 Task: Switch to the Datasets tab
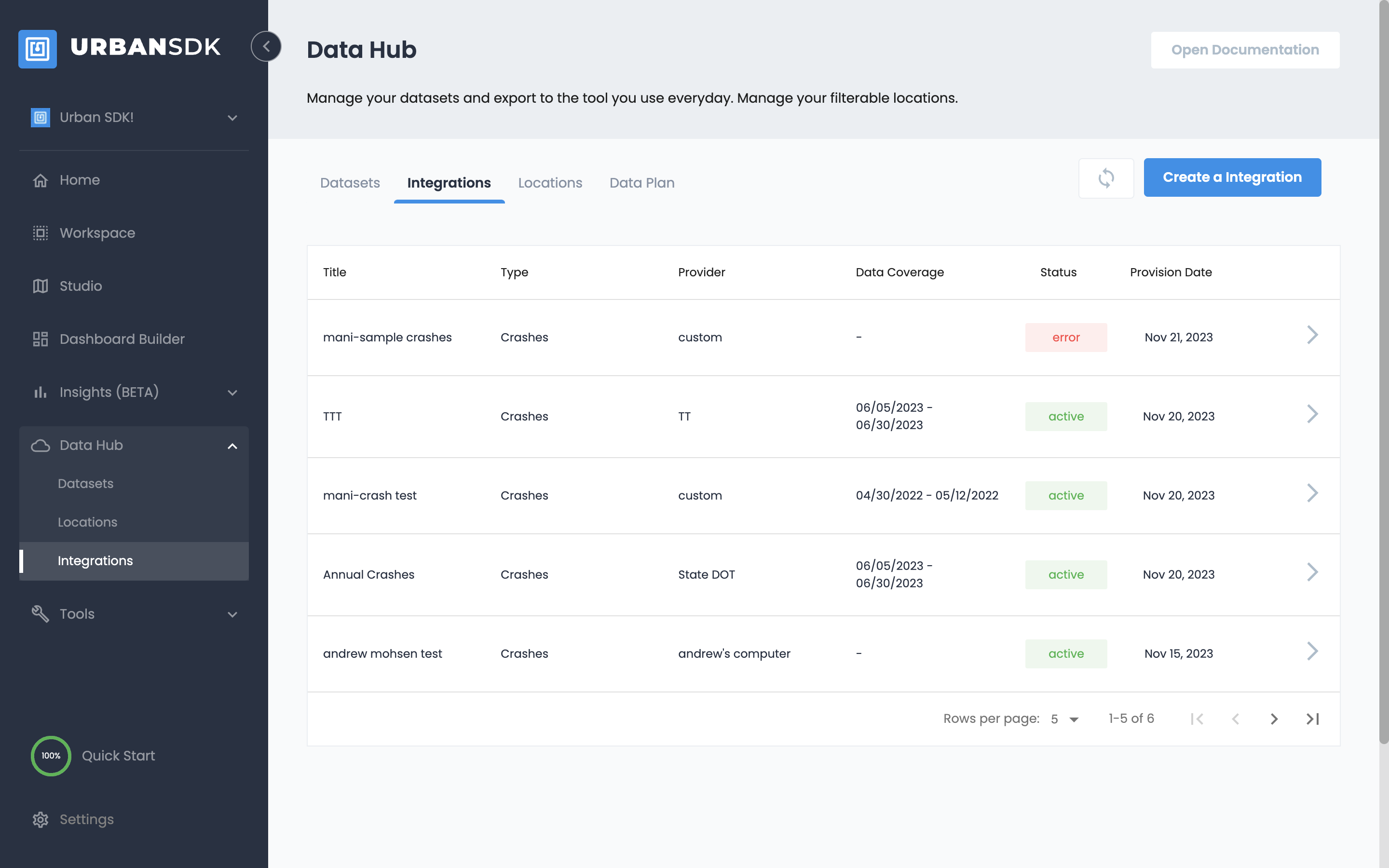(350, 183)
